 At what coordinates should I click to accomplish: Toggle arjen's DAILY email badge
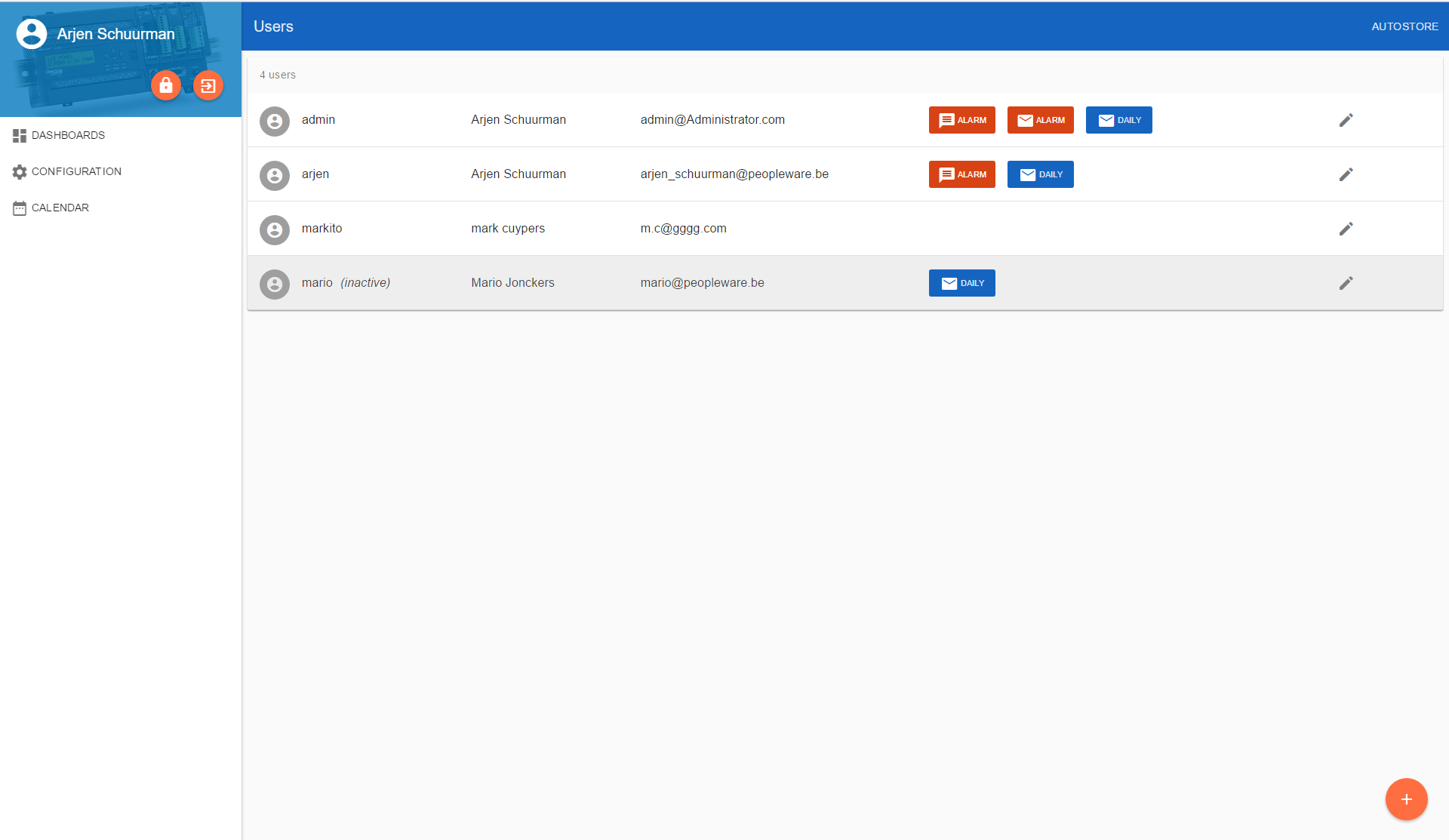(x=1040, y=174)
